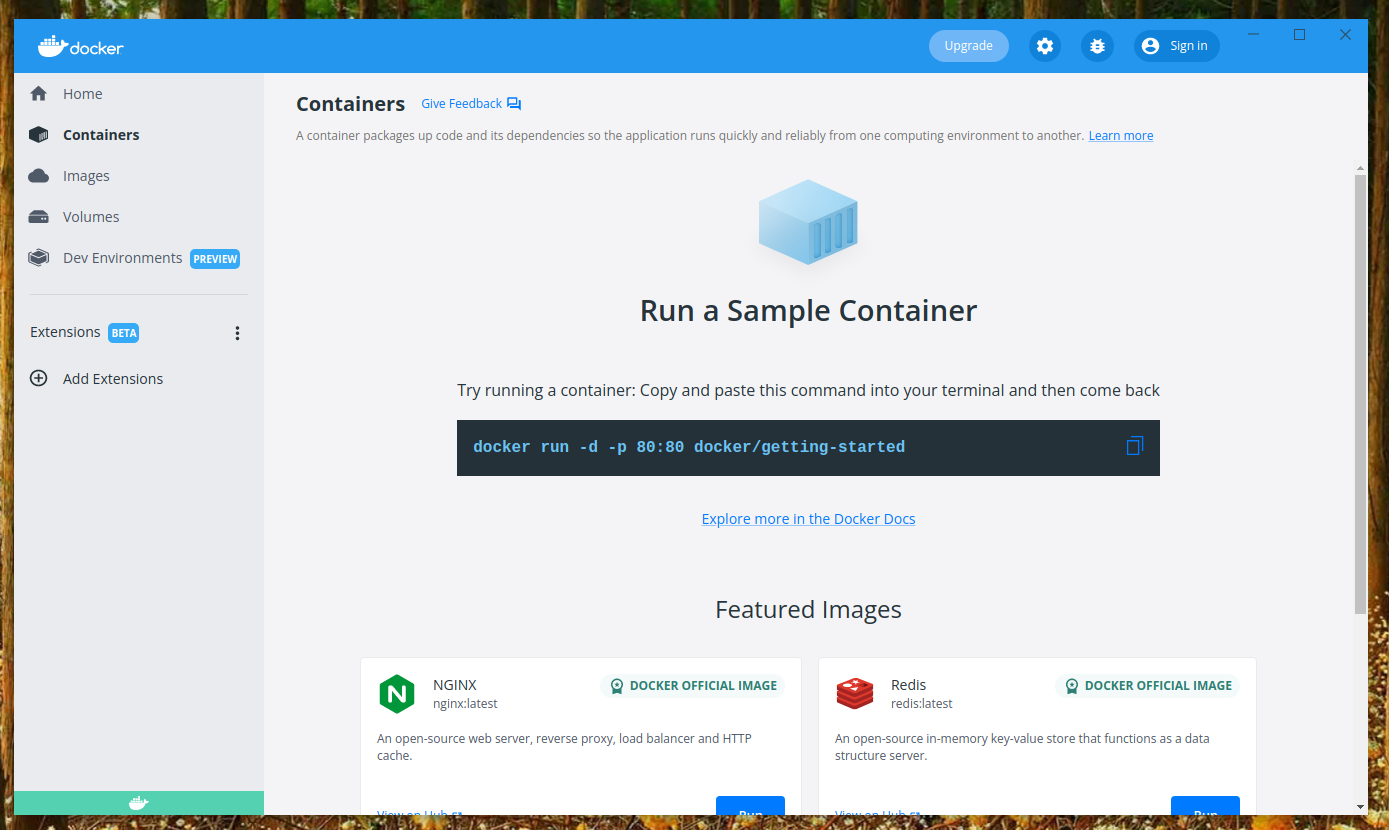Image resolution: width=1389 pixels, height=830 pixels.
Task: Click the plus icon beside Add Extensions
Action: 39,378
